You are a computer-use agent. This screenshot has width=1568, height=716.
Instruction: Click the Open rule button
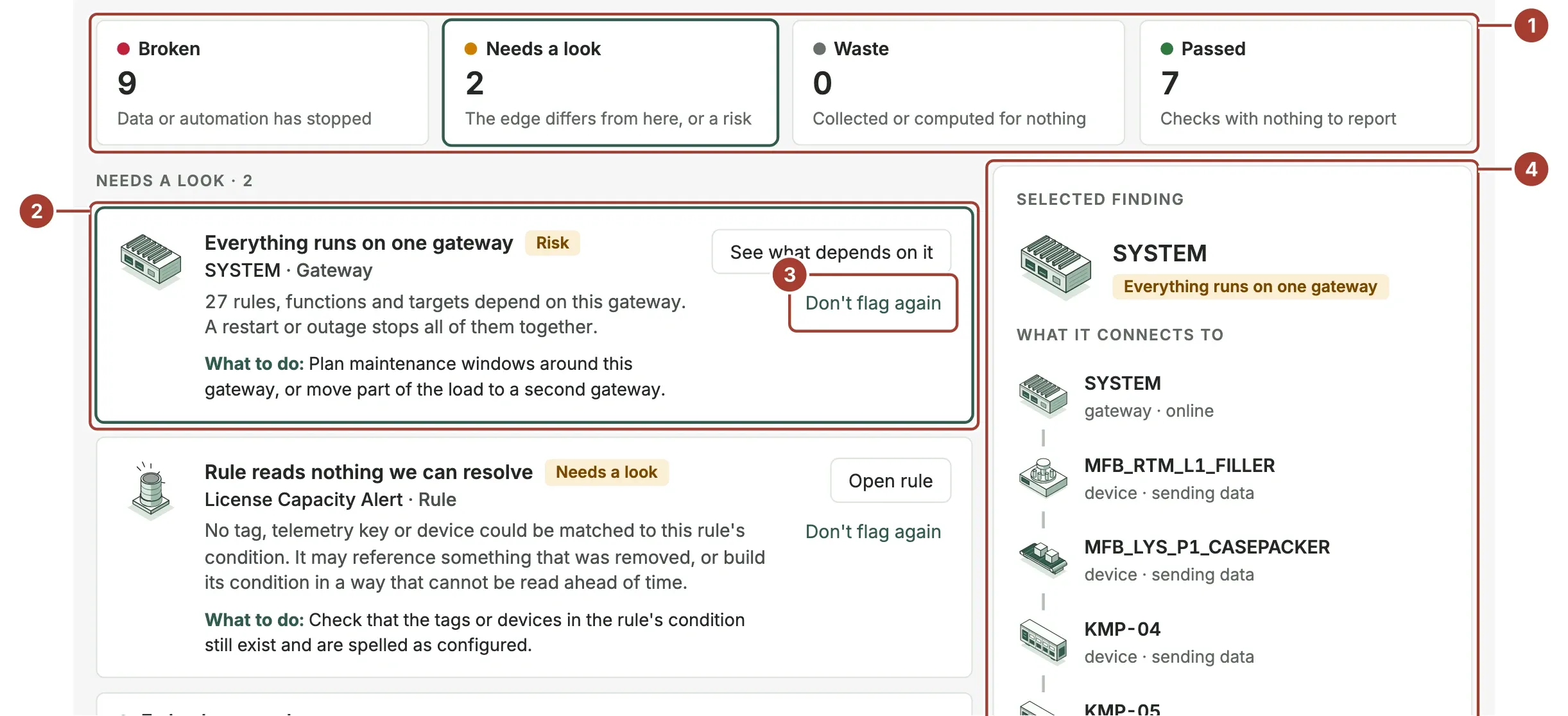pos(890,480)
